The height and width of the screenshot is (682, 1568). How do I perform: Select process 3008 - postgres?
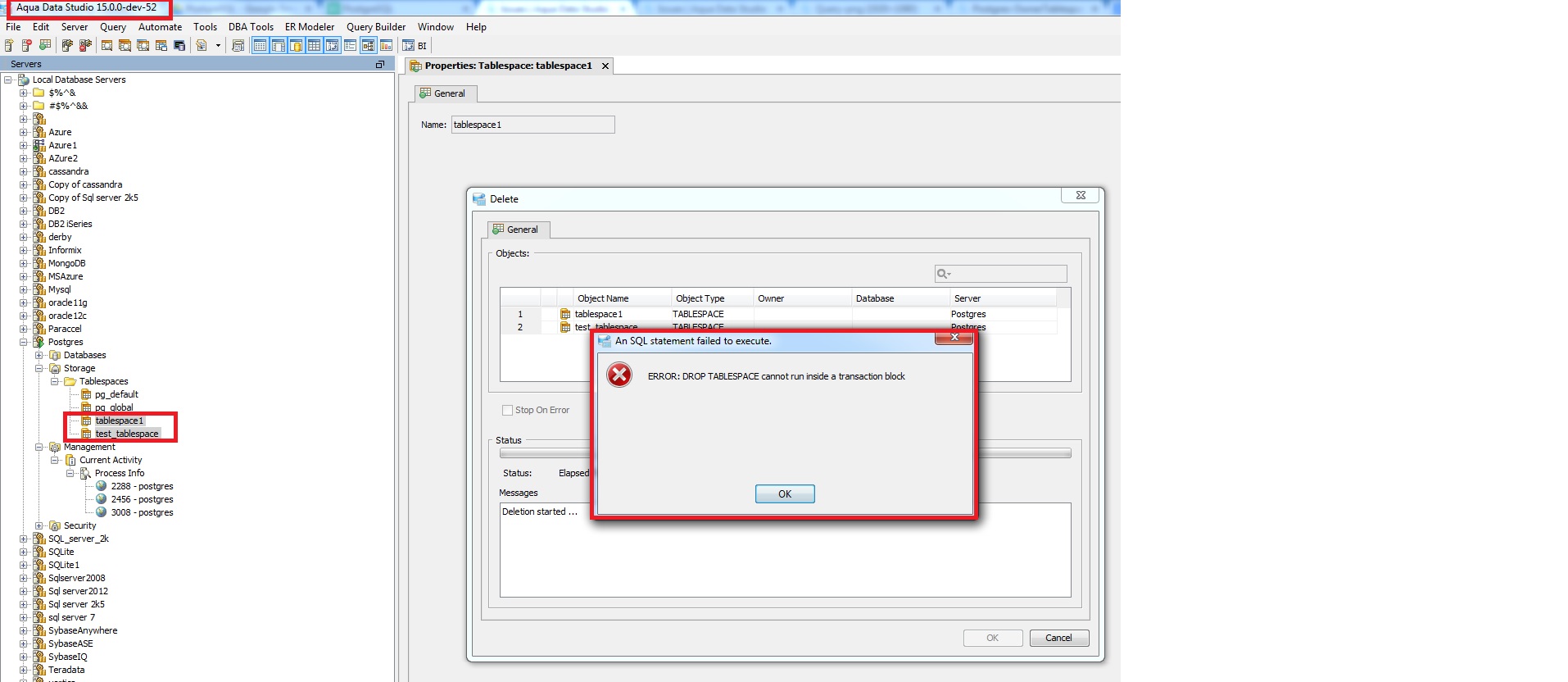point(142,512)
